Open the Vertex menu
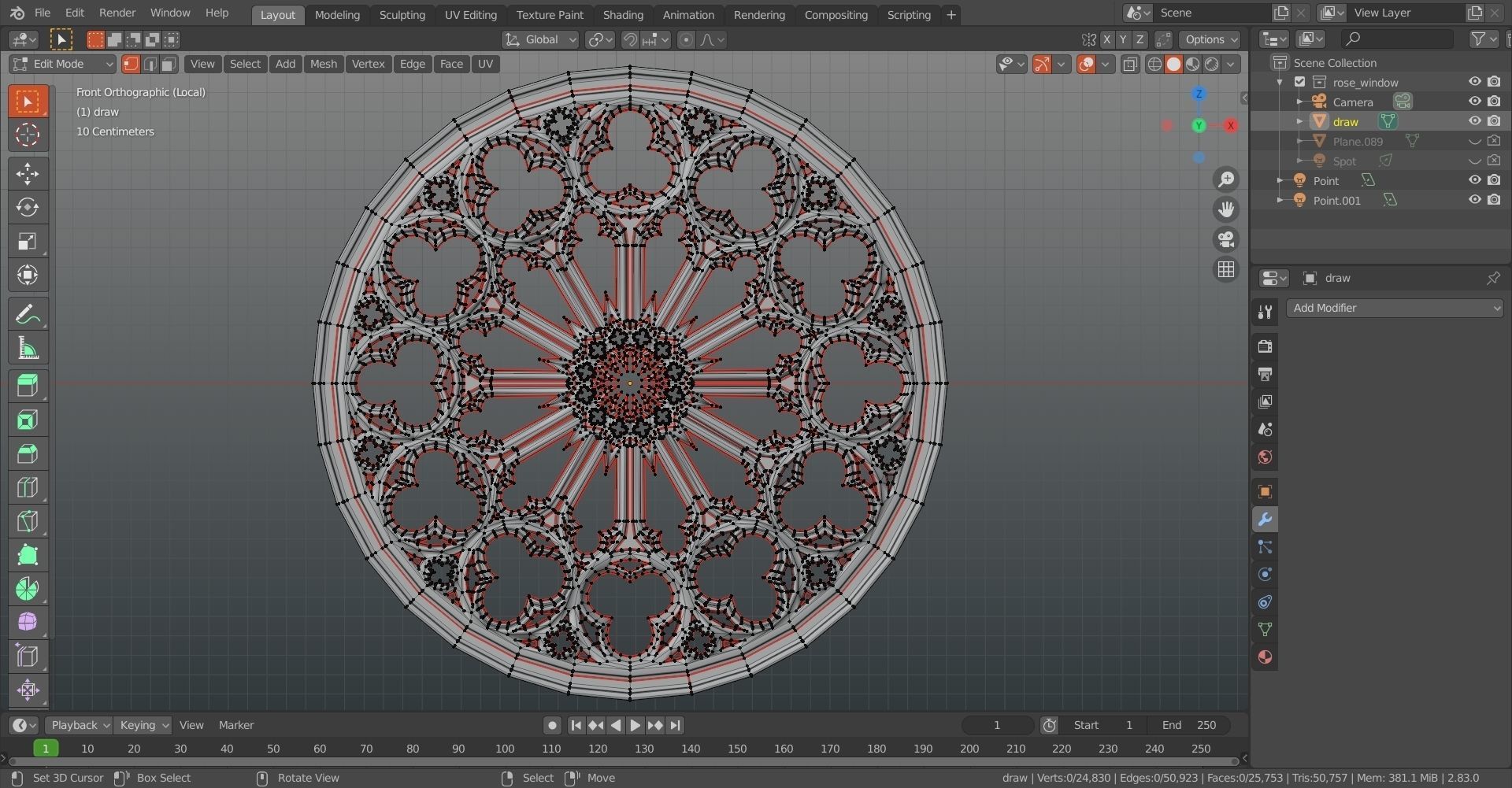 click(x=368, y=64)
